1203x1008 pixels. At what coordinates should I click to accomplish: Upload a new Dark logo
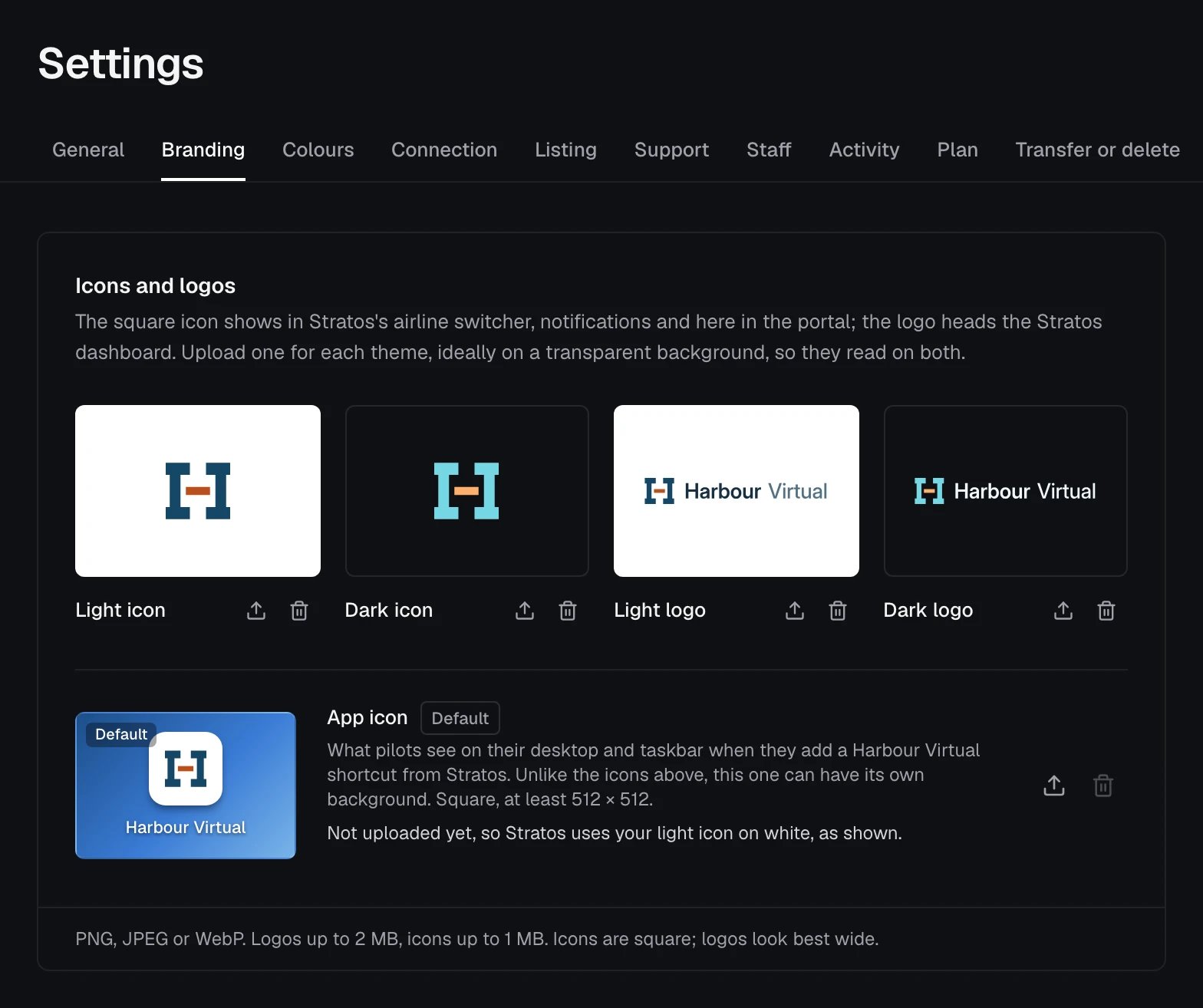coord(1063,611)
